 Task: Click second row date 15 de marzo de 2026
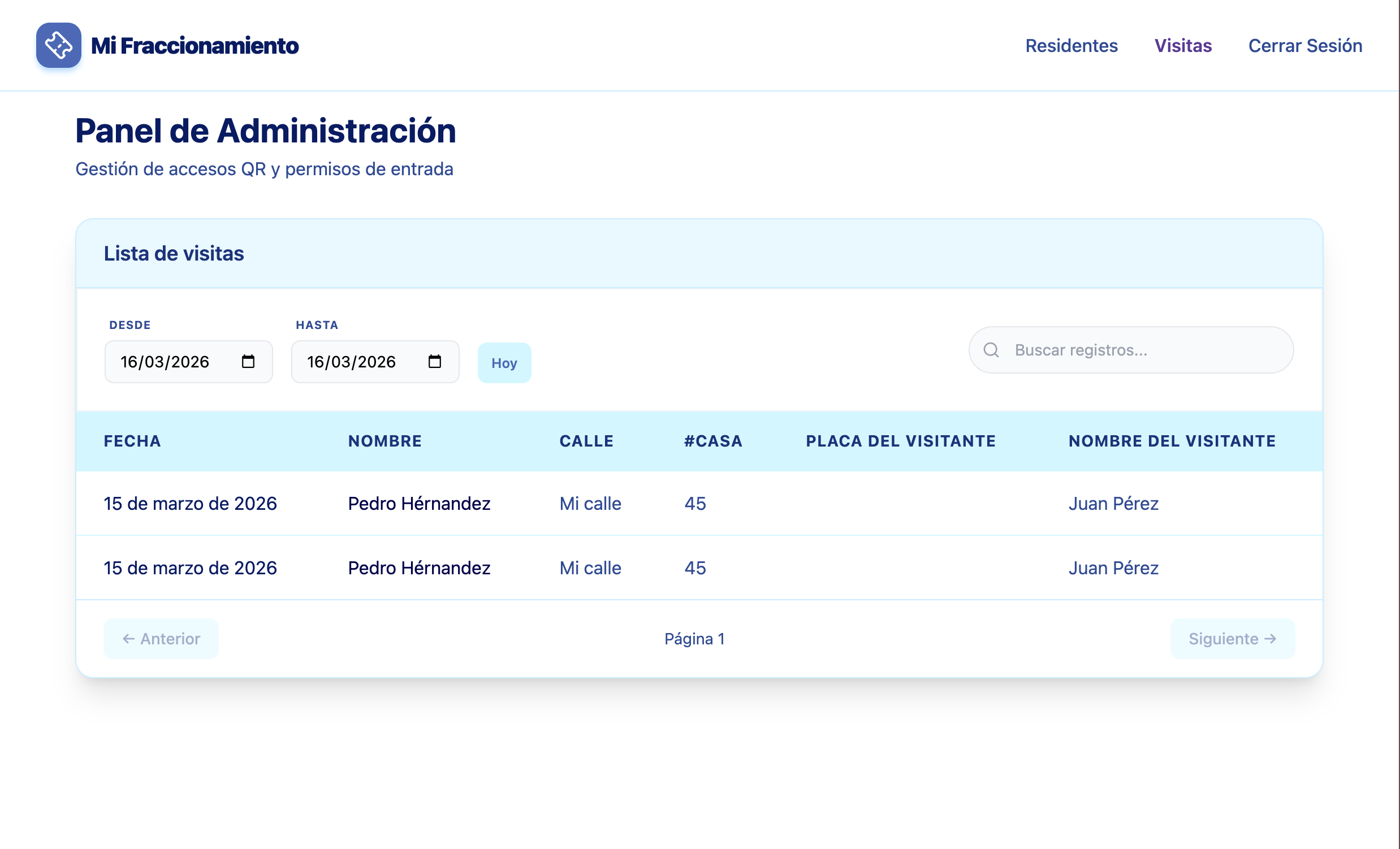pyautogui.click(x=191, y=568)
